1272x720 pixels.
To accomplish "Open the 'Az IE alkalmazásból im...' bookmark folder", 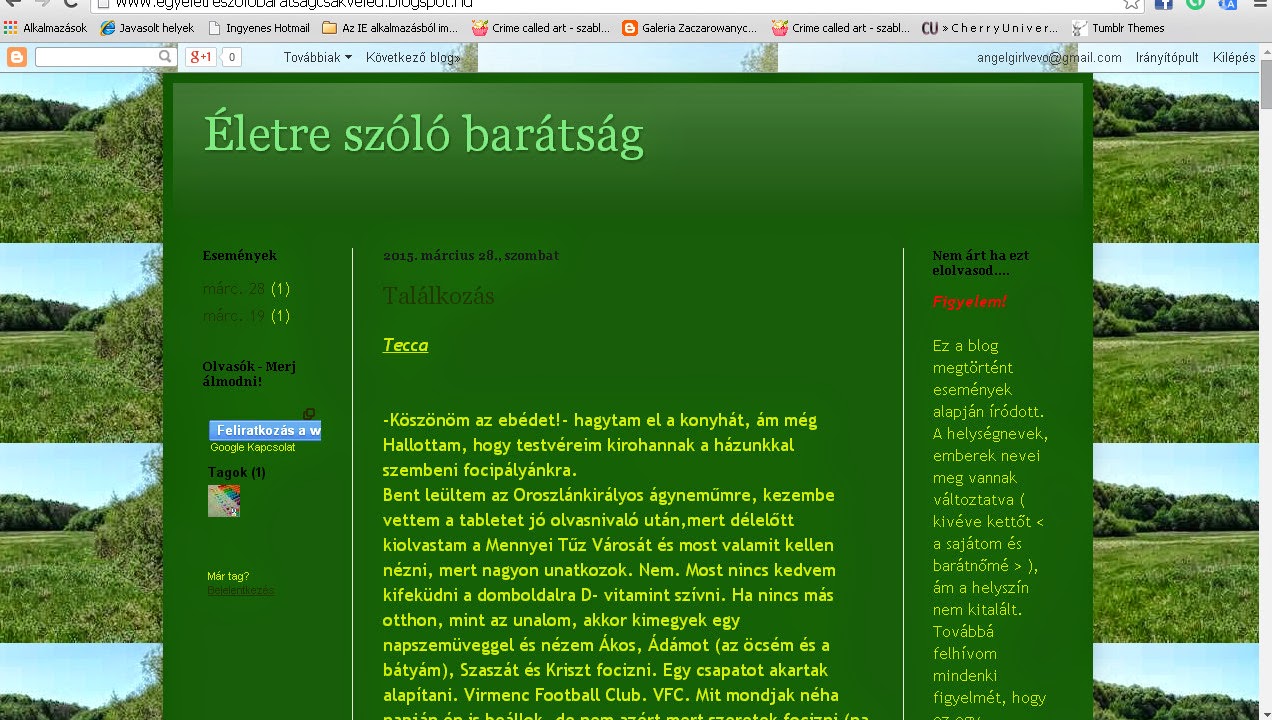I will click(390, 28).
